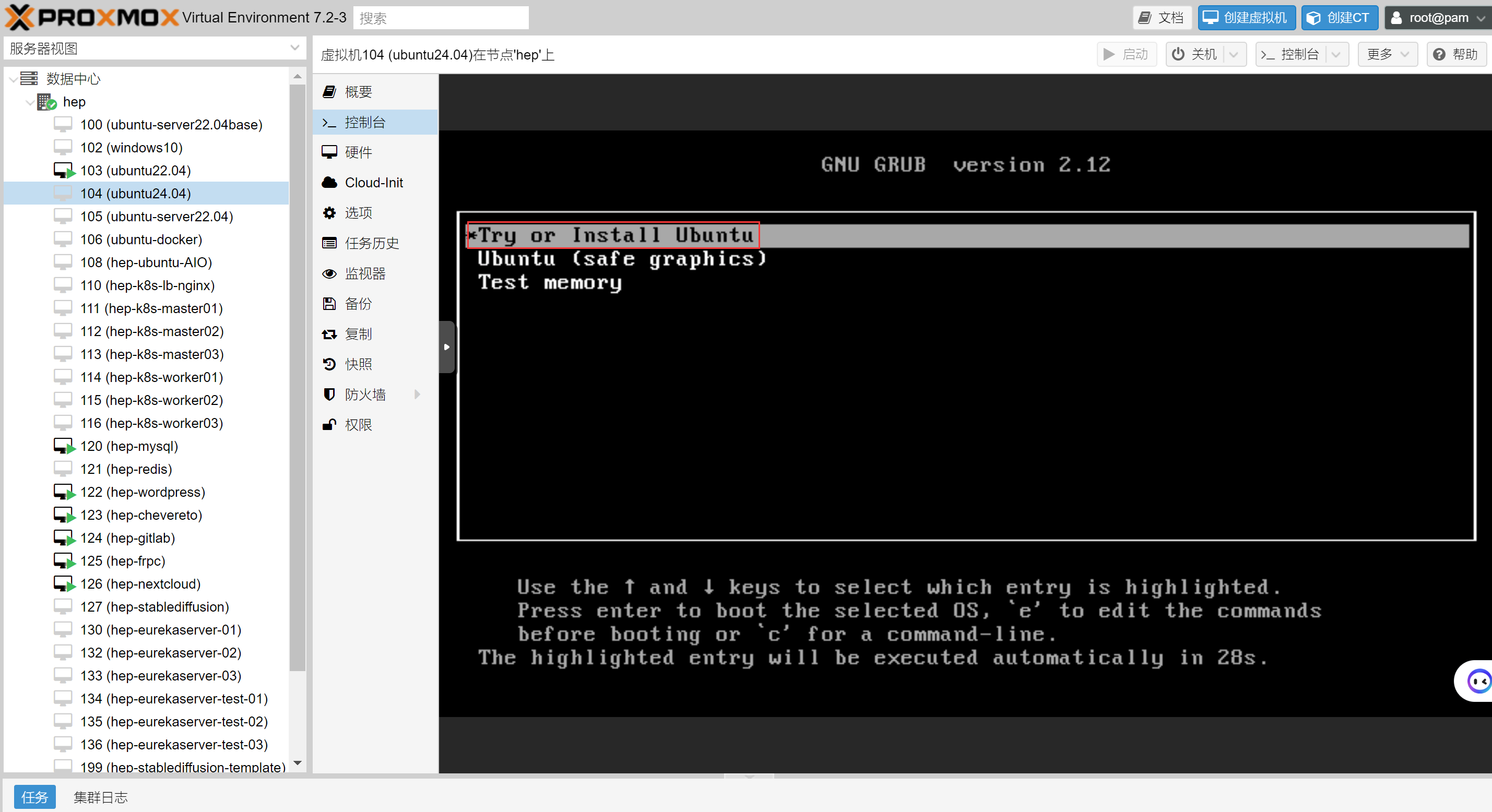
Task: Collapse the 数据中心 tree node
Action: pyautogui.click(x=13, y=79)
